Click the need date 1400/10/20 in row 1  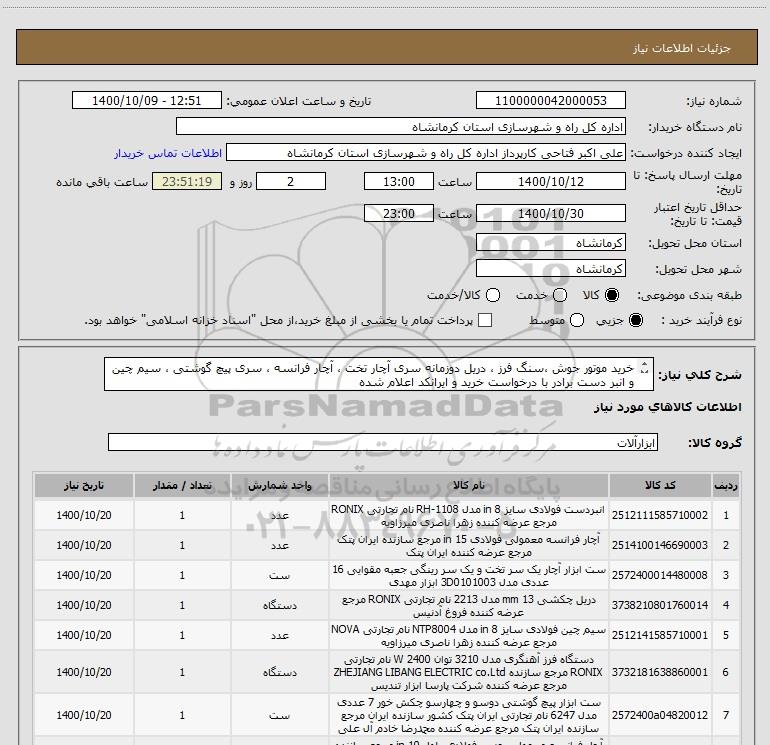tap(84, 515)
